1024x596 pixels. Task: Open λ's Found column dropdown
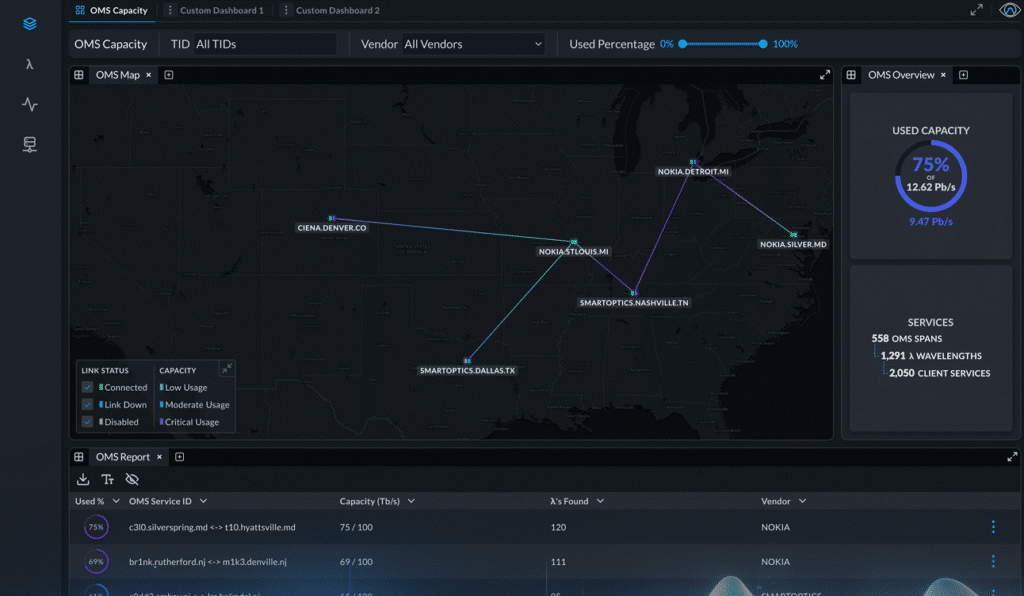coord(600,501)
